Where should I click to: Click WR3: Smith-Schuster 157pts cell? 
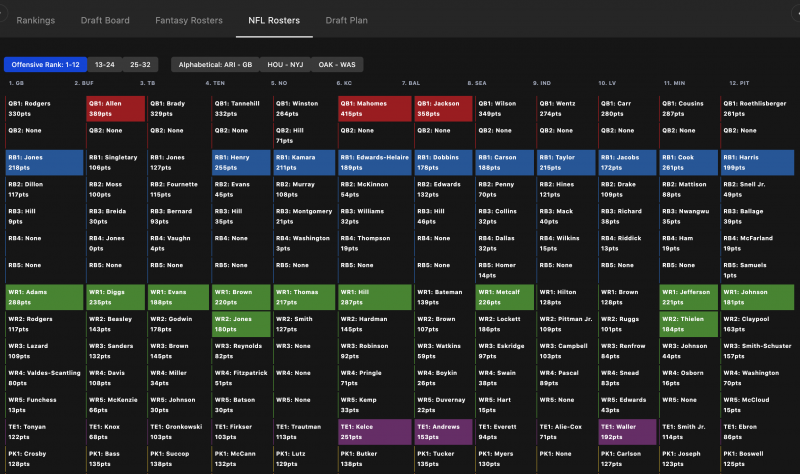coord(758,352)
